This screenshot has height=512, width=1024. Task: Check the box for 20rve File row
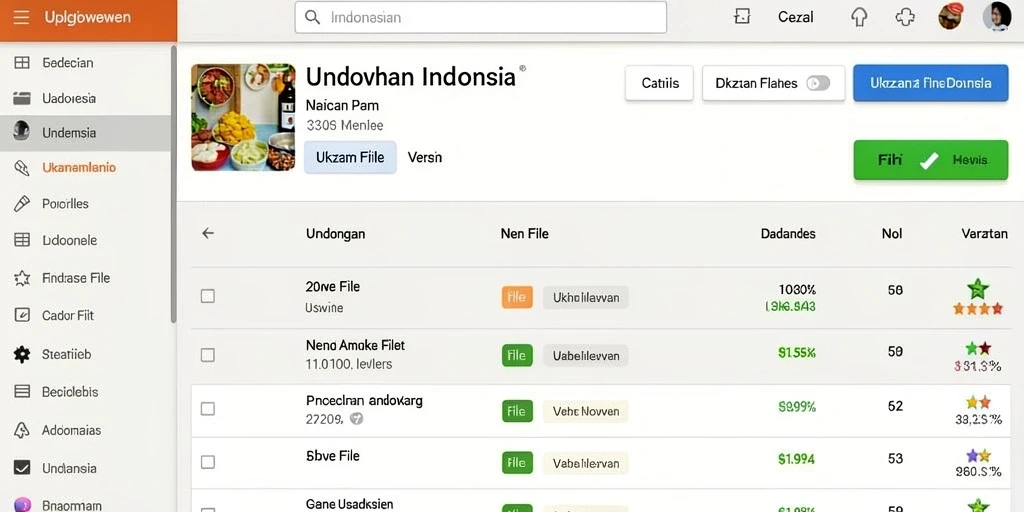coord(208,296)
